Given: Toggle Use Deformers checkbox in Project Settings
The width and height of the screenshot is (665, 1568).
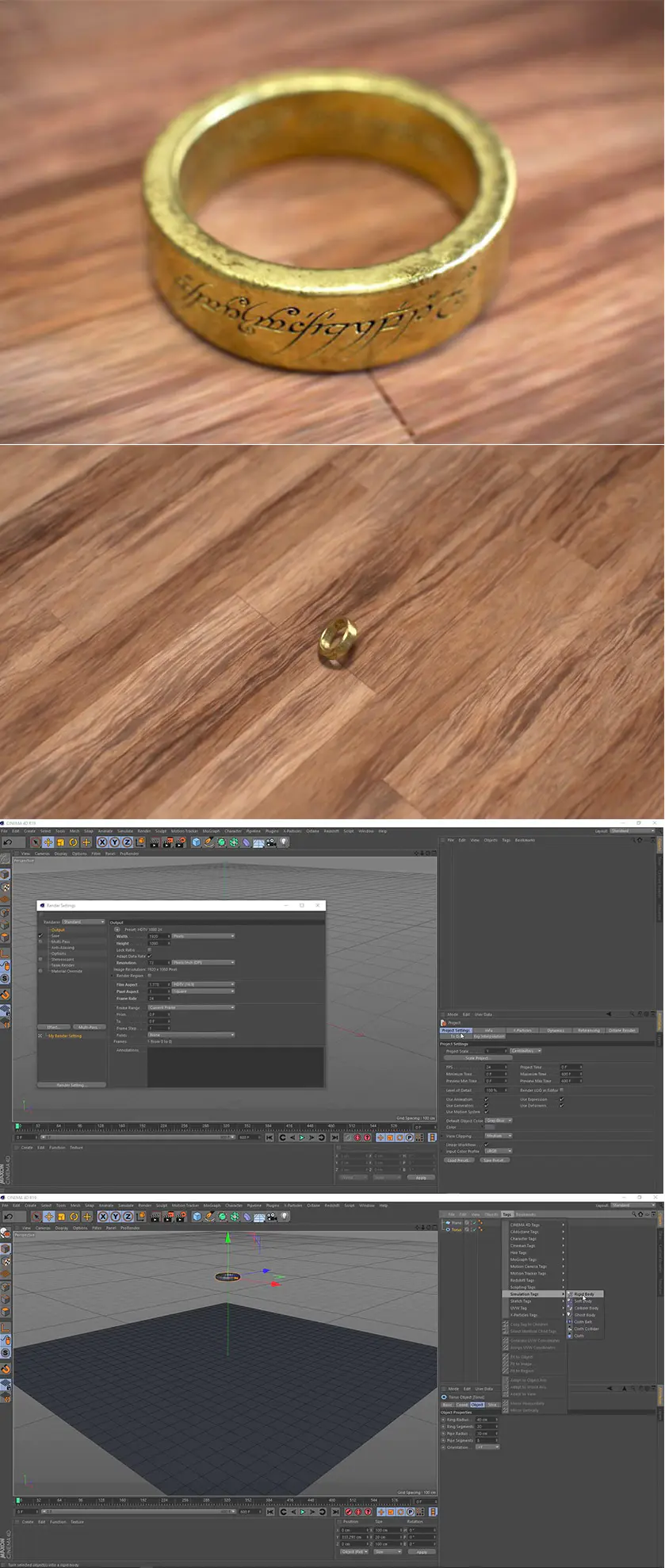Looking at the screenshot, I should click(x=561, y=1106).
